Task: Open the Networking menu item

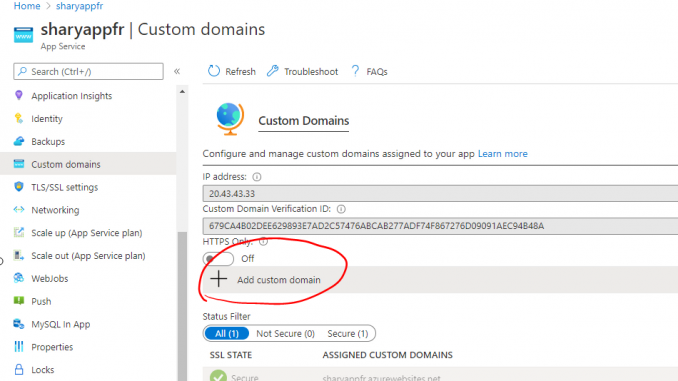Action: pos(55,210)
